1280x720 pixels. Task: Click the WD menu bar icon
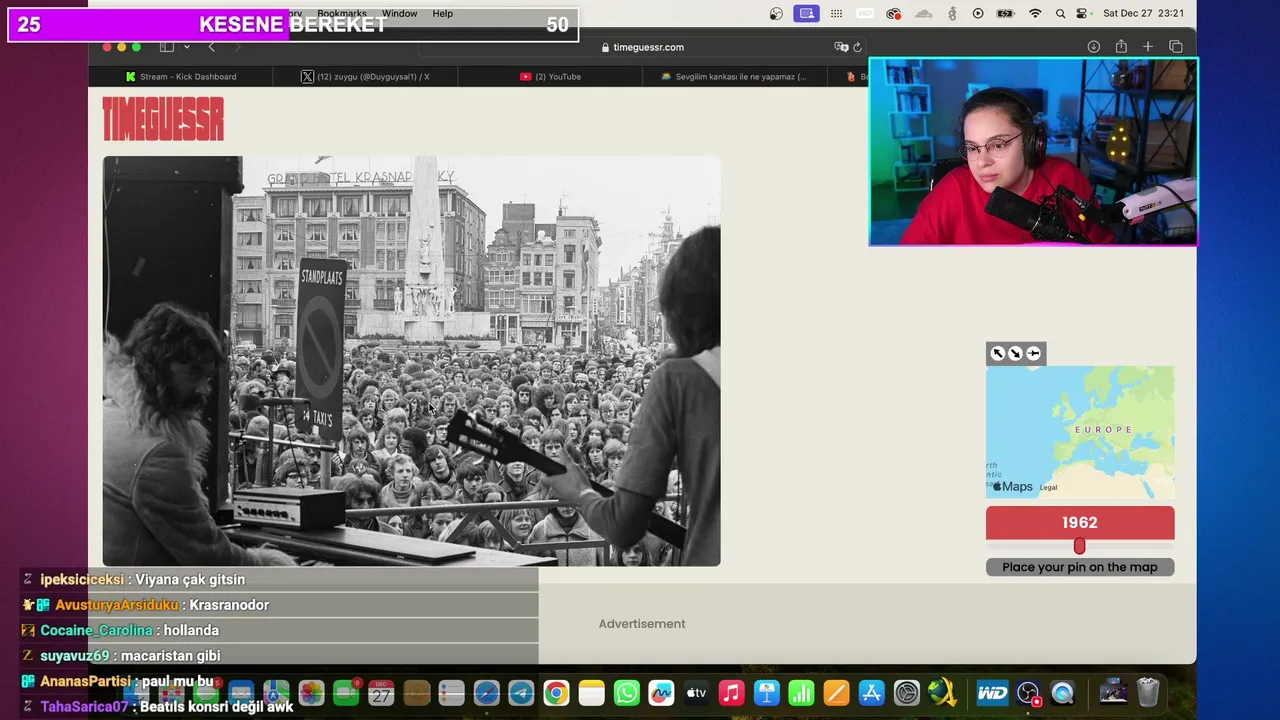coord(865,13)
